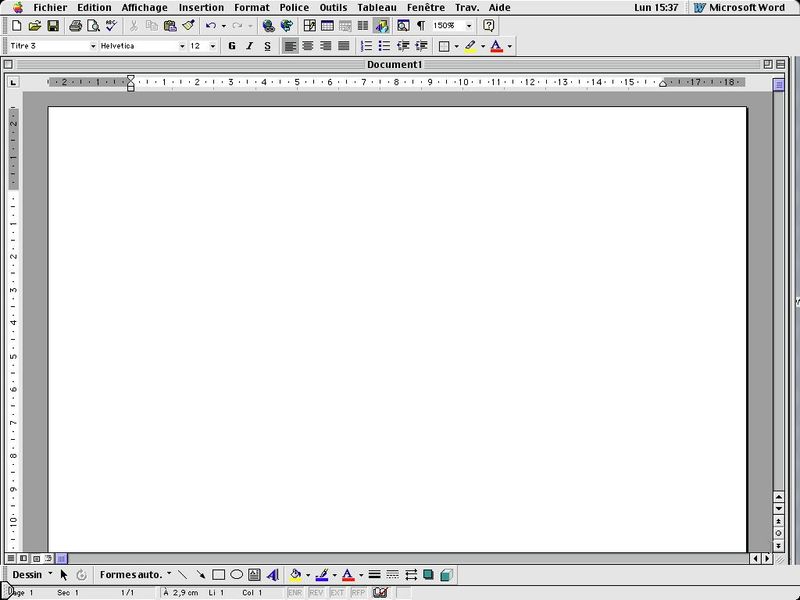Open the 150% zoom dropdown

tap(469, 26)
